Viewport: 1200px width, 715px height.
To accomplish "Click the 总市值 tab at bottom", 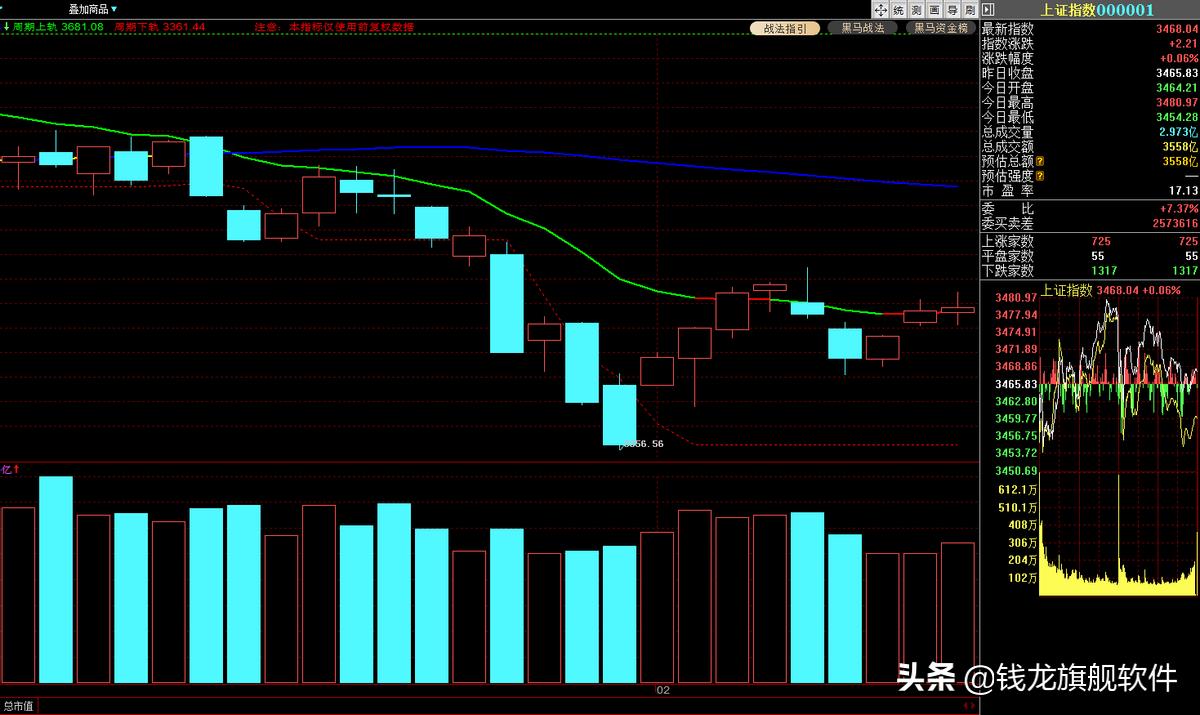I will pyautogui.click(x=18, y=706).
